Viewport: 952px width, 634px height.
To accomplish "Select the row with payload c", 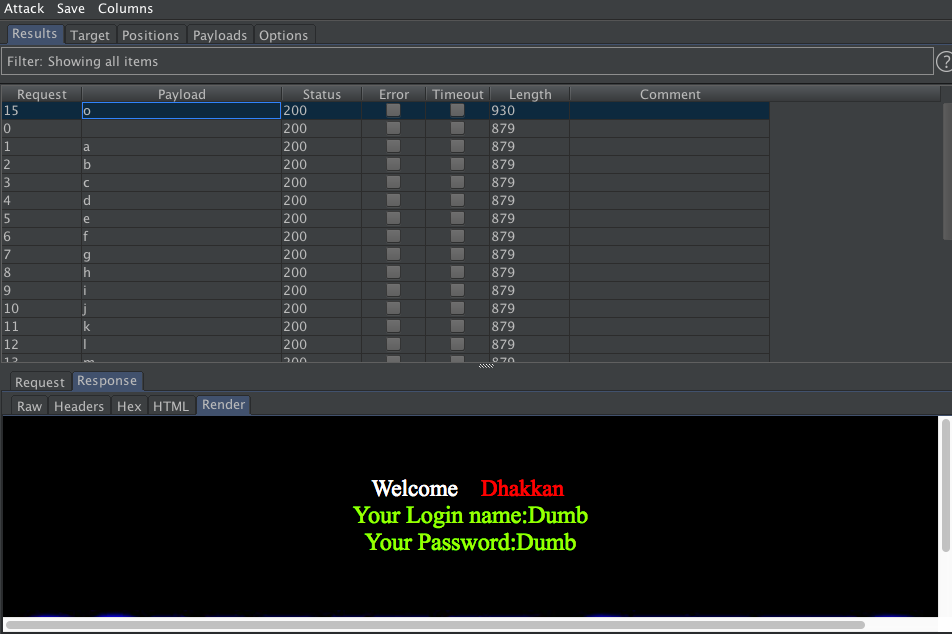I will pyautogui.click(x=386, y=182).
